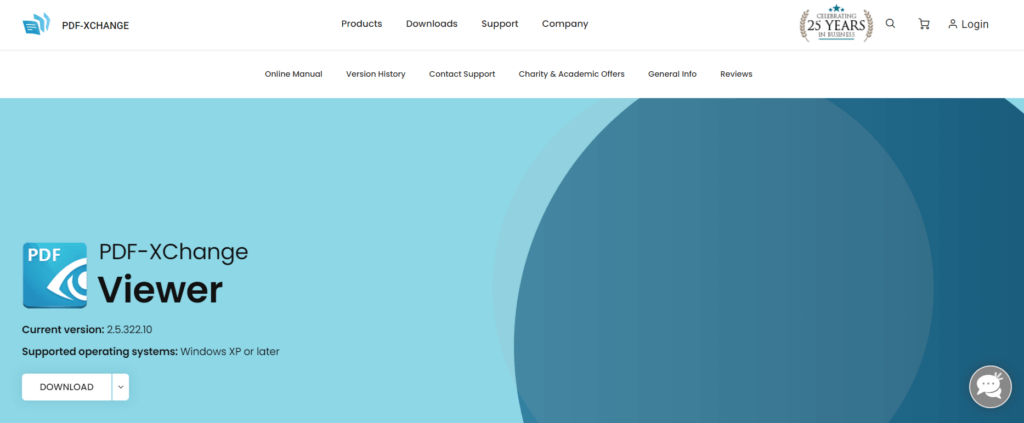Open site search with the magnifier icon
Viewport: 1024px width, 423px height.
[891, 24]
